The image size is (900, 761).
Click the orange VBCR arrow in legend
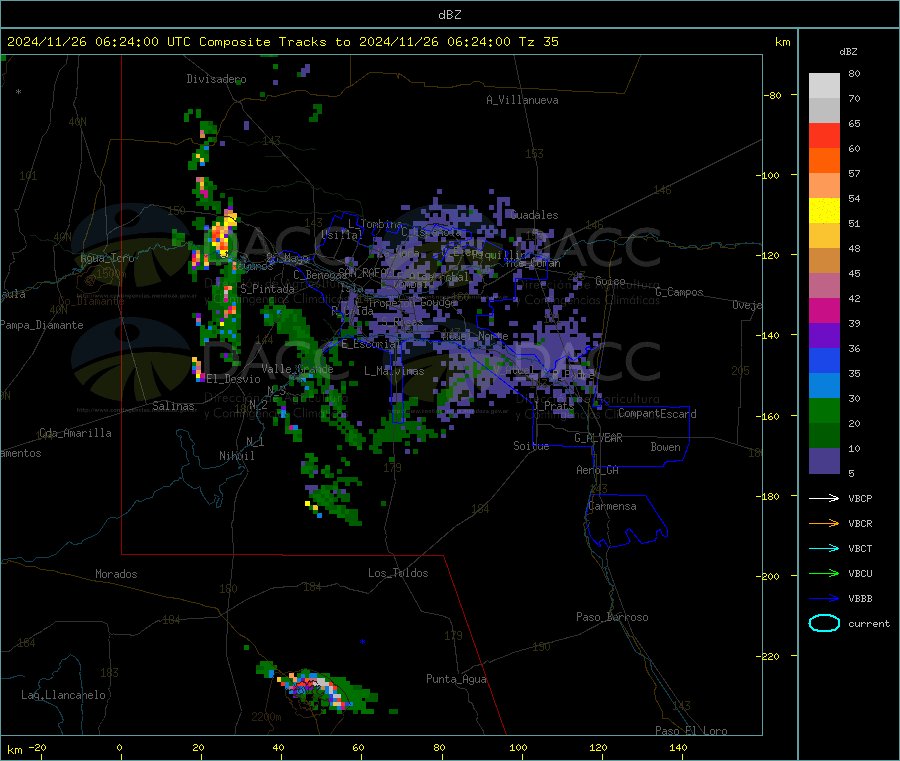(824, 523)
